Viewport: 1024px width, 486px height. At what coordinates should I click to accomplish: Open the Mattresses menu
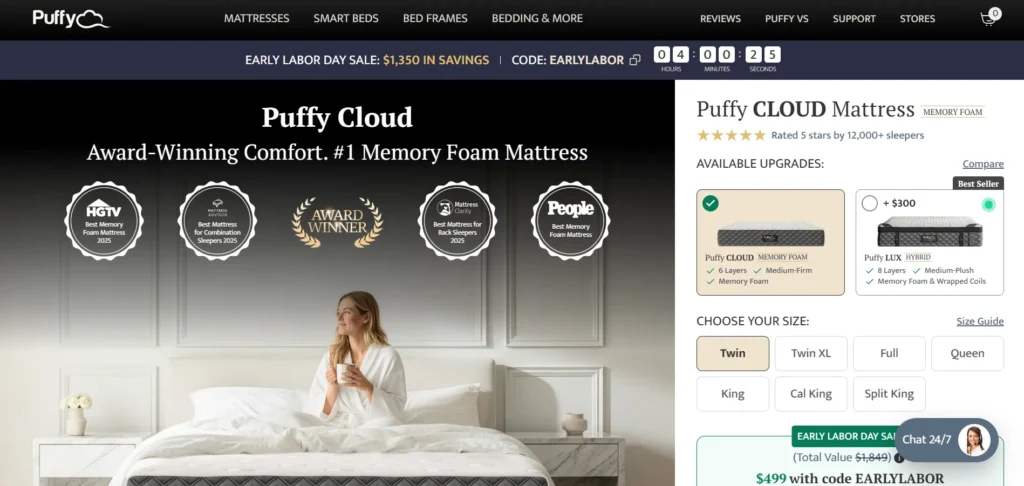click(x=257, y=18)
